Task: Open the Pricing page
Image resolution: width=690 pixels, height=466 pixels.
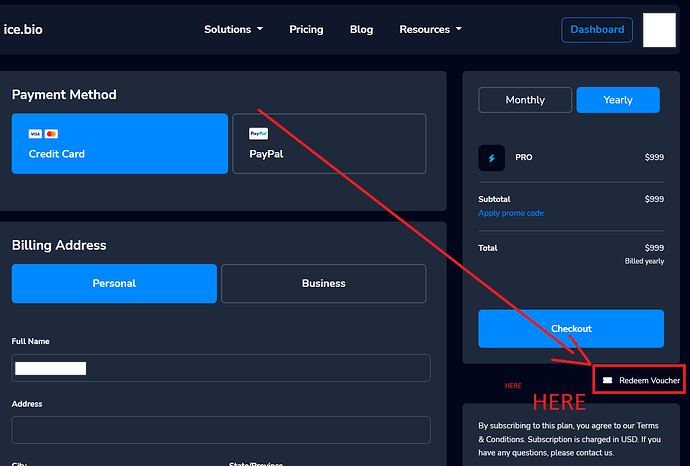Action: pos(306,30)
